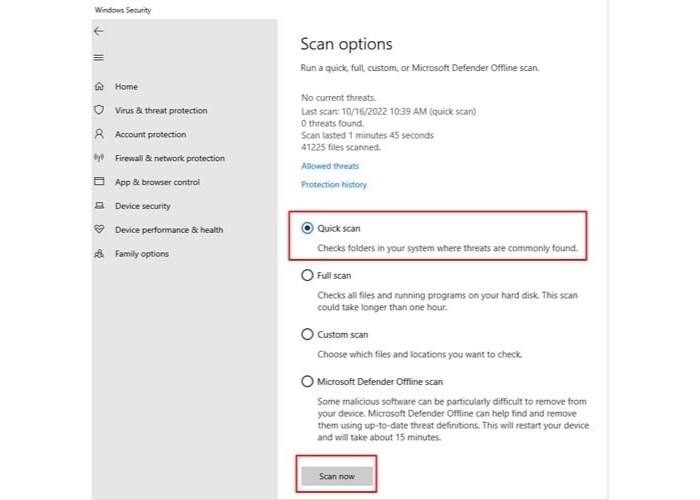Click the Home house icon

99,87
